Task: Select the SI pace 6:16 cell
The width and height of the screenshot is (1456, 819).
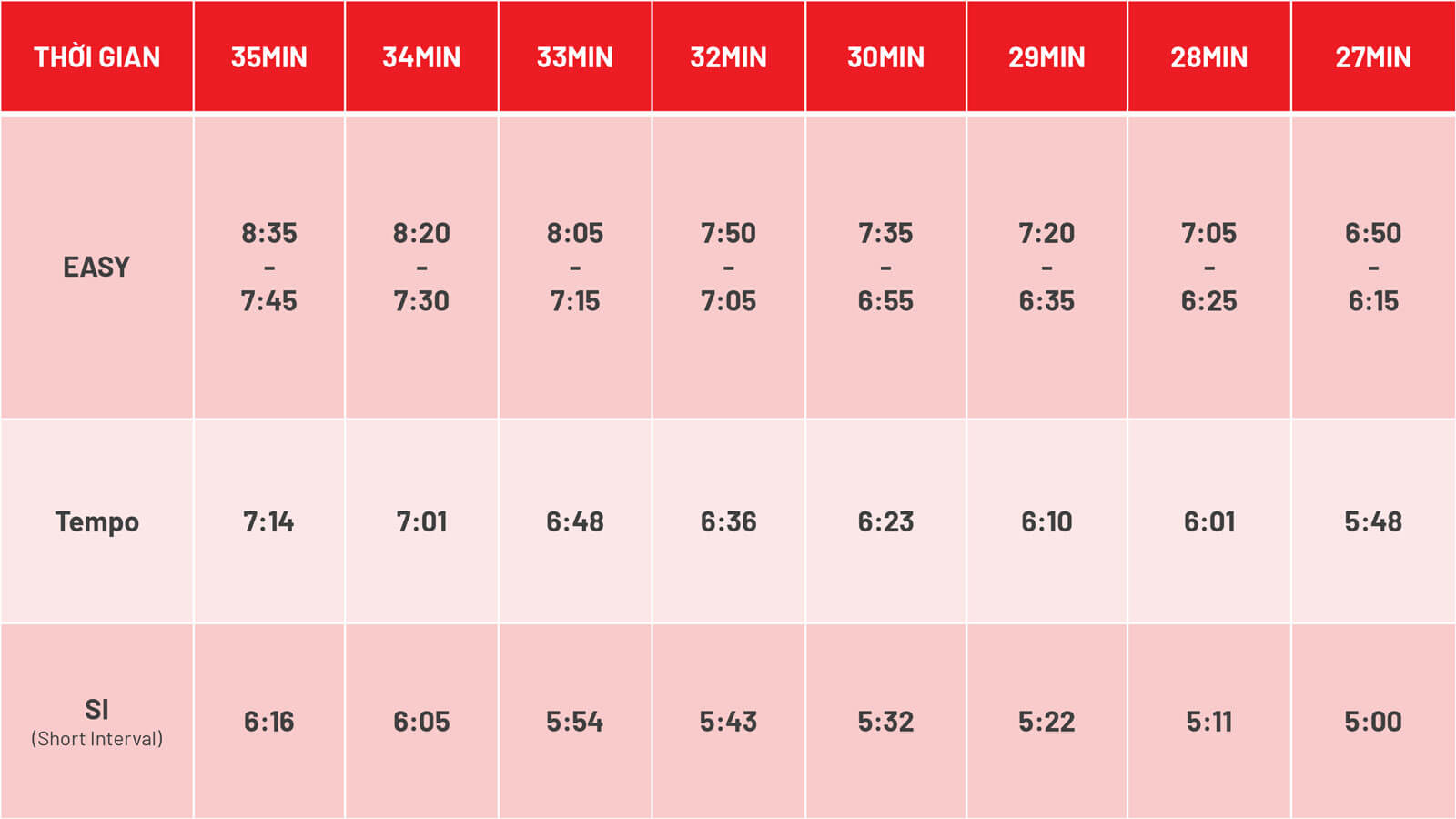Action: (x=269, y=722)
